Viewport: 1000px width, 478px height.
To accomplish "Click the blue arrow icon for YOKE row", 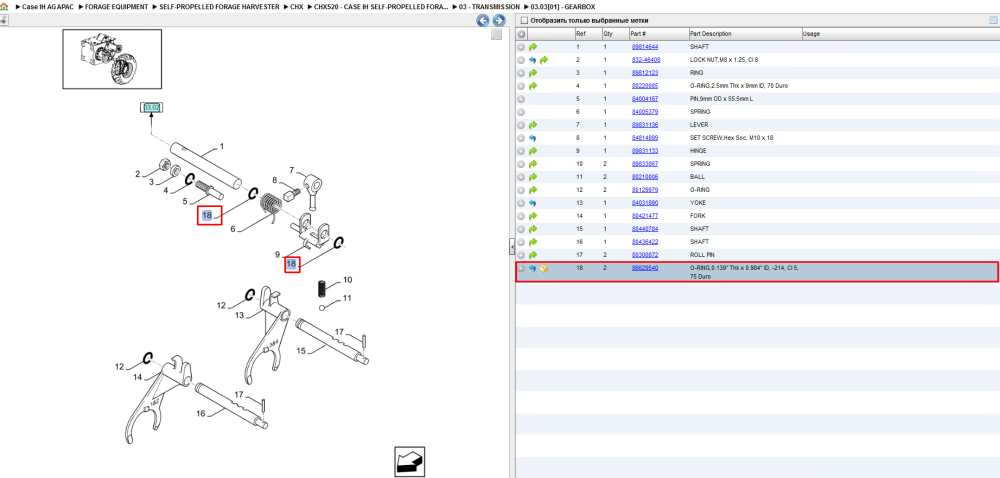I will (533, 203).
